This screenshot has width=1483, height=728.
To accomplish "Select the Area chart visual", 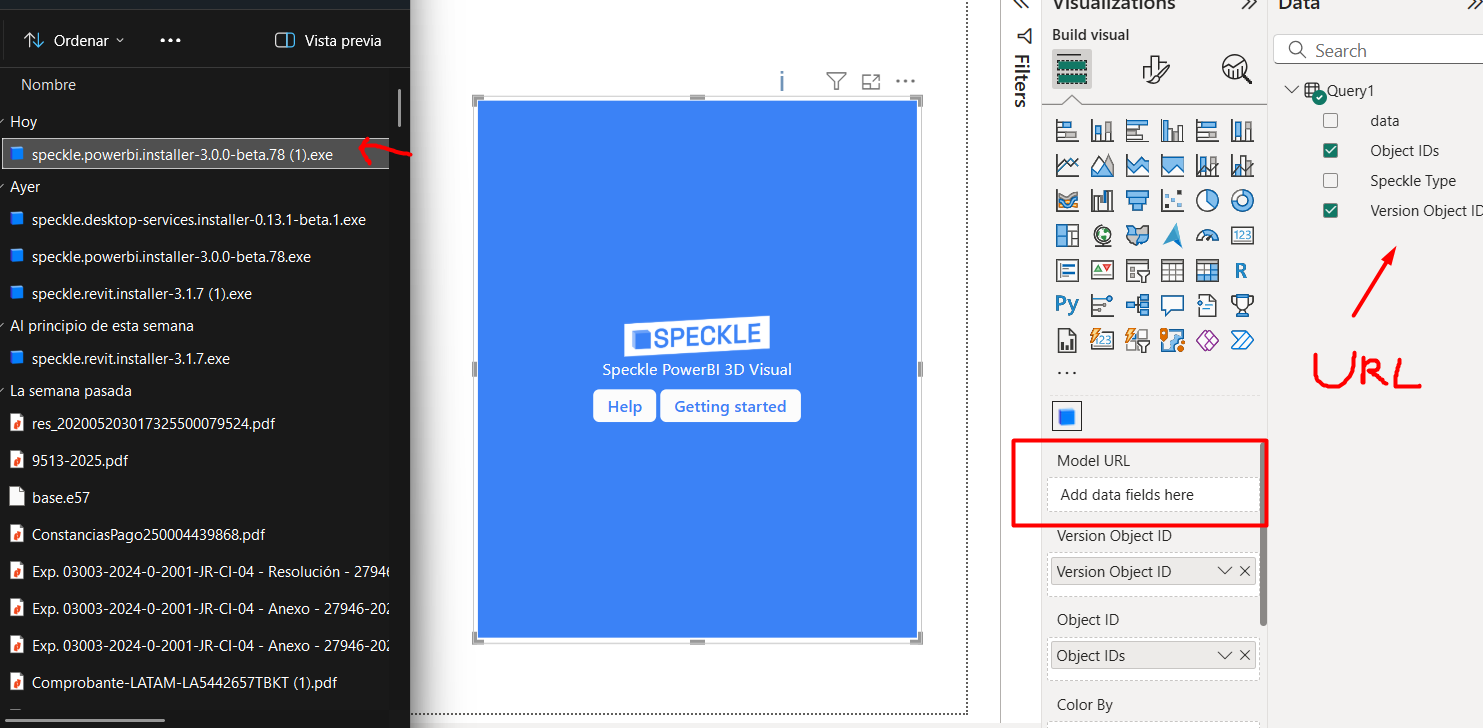I will (x=1102, y=165).
